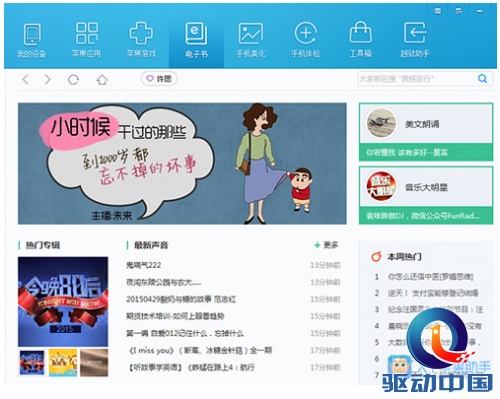Image resolution: width=500 pixels, height=399 pixels.
Task: Click the magnifier search icon
Action: (482, 79)
